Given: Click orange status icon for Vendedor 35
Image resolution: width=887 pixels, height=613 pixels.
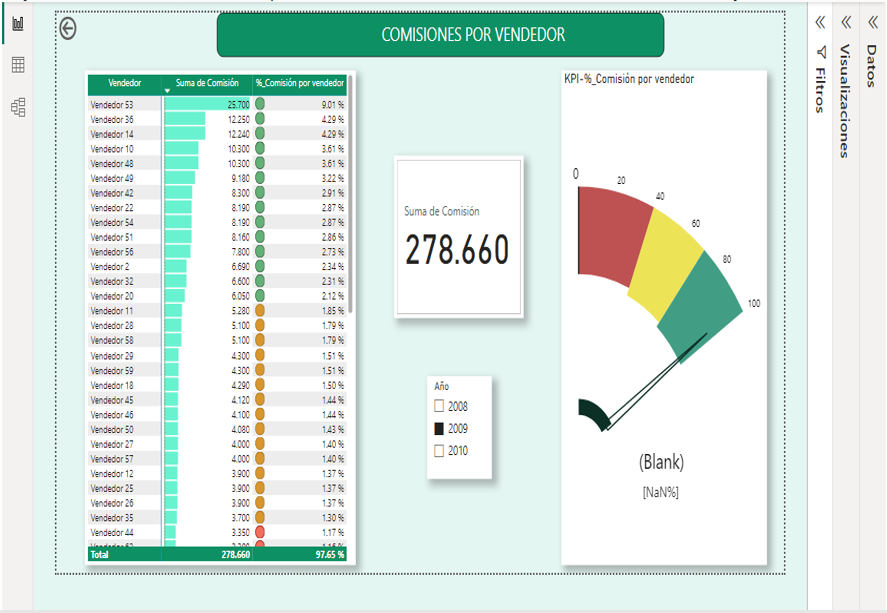Looking at the screenshot, I should click(x=260, y=517).
